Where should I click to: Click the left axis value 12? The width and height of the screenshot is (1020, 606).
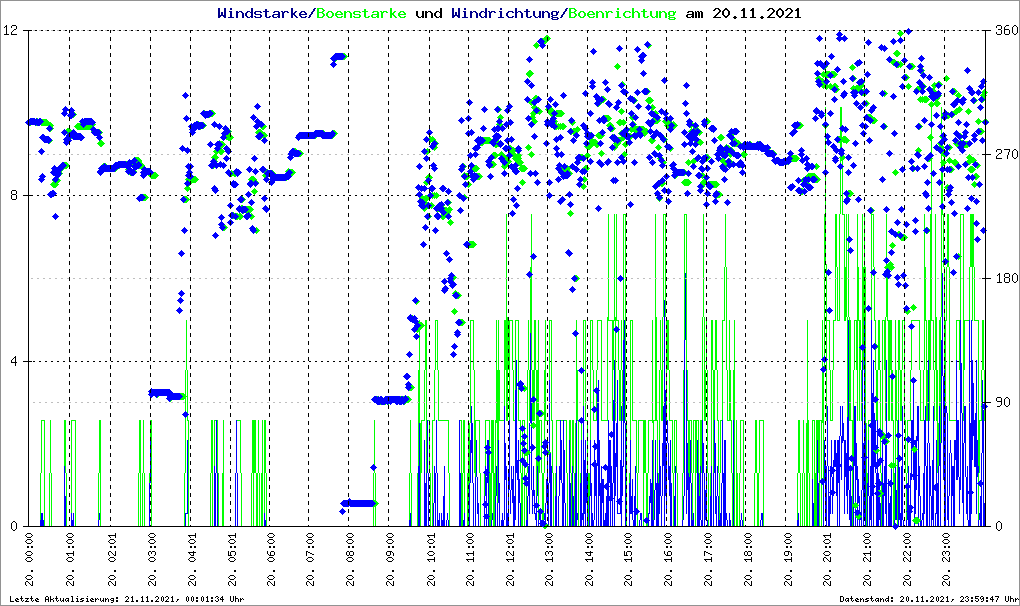coord(14,31)
